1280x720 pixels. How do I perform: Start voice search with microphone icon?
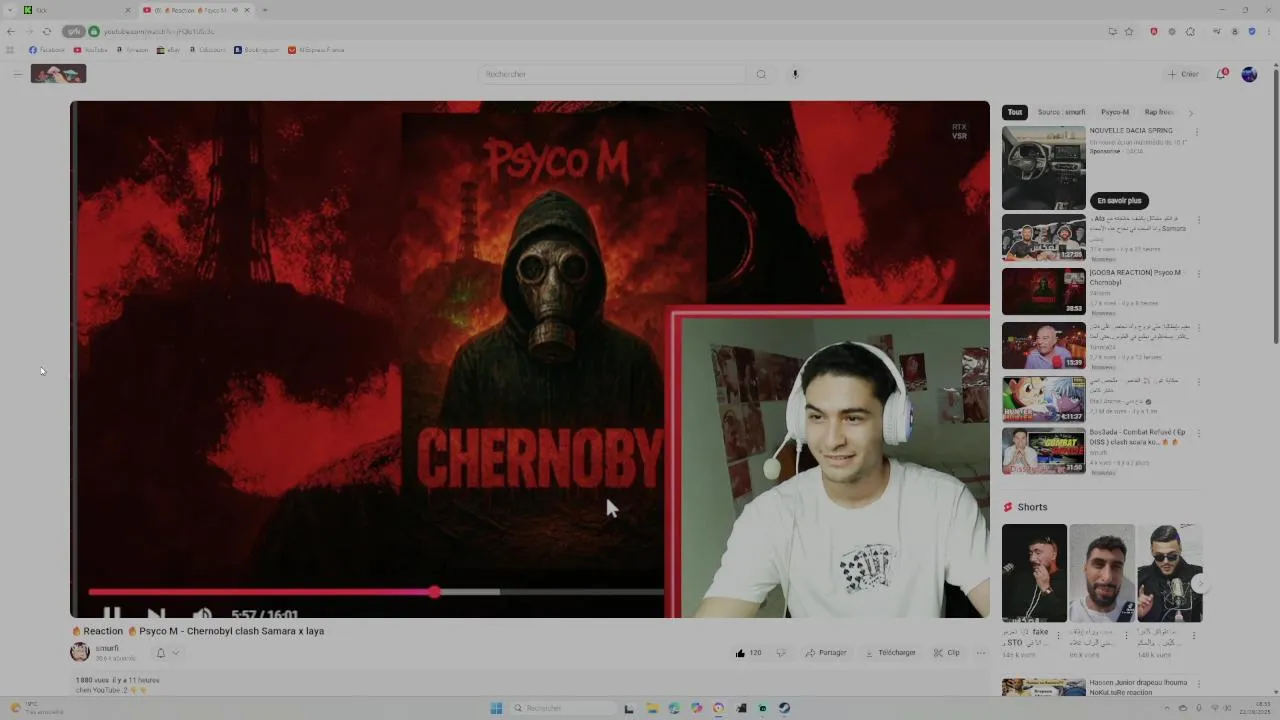795,74
